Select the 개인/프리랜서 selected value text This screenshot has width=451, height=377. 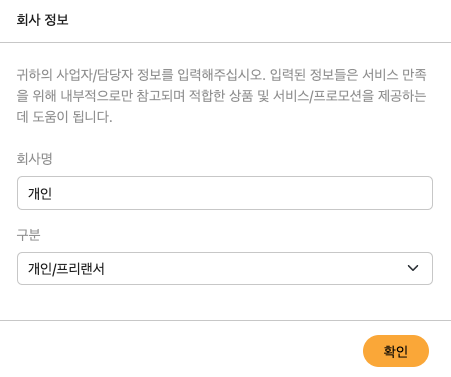click(x=66, y=269)
